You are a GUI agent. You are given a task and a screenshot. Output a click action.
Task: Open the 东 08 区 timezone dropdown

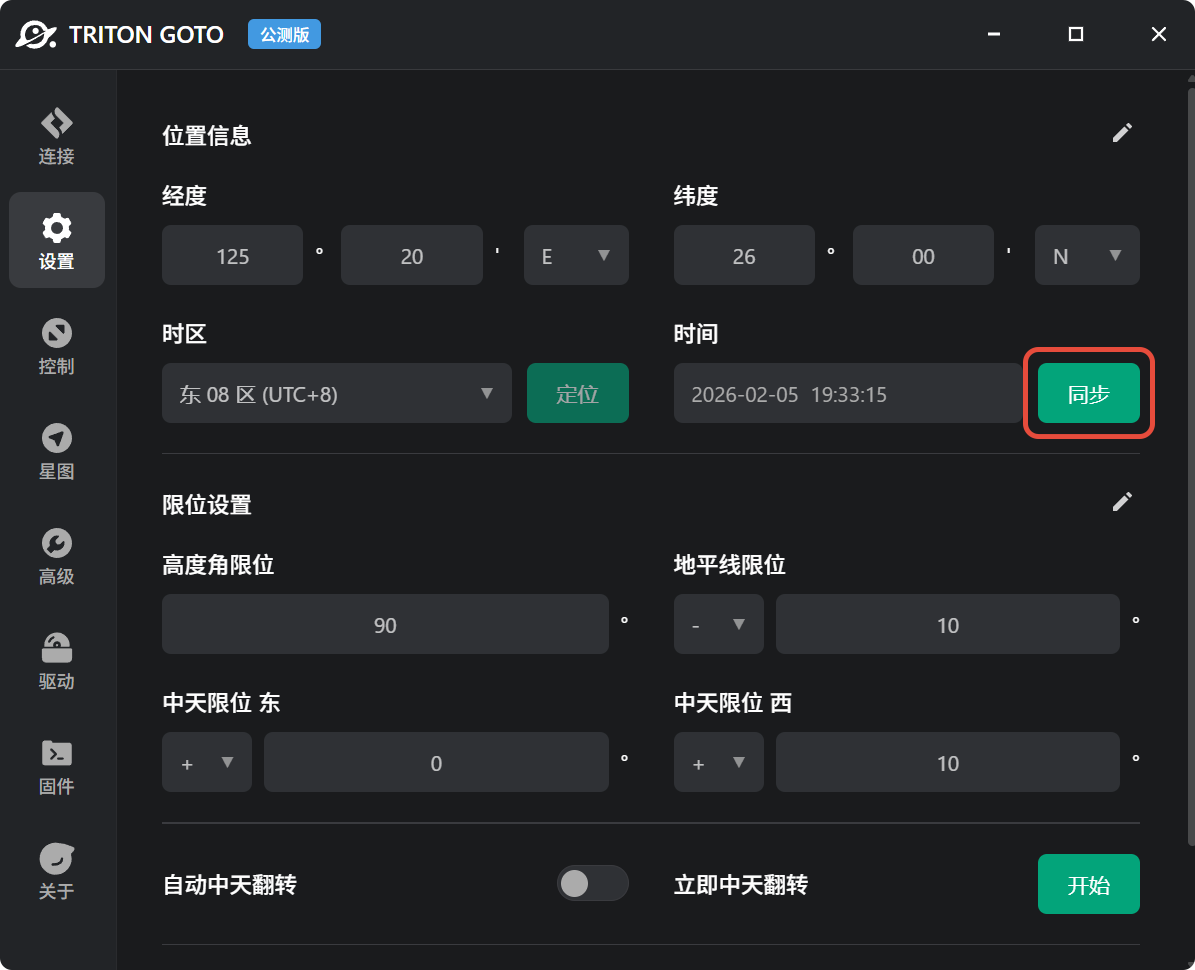336,393
